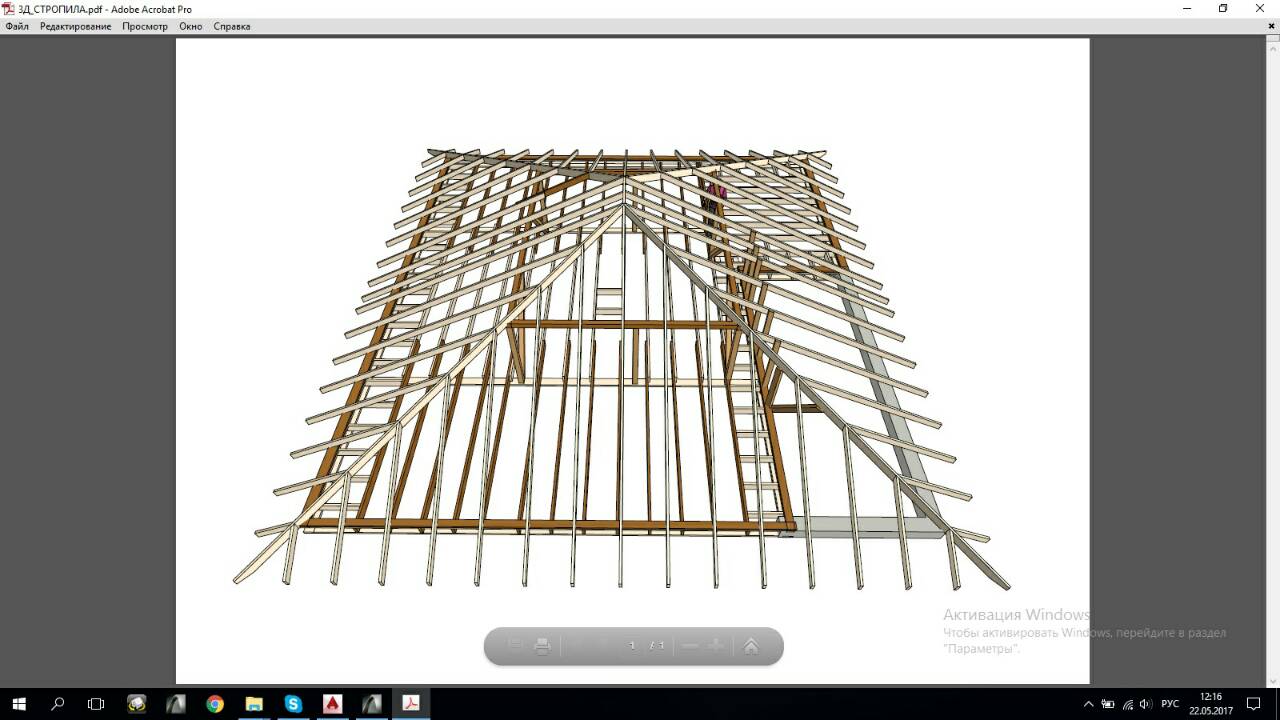Open the clock showing 12:16
This screenshot has width=1280, height=720.
(1210, 704)
